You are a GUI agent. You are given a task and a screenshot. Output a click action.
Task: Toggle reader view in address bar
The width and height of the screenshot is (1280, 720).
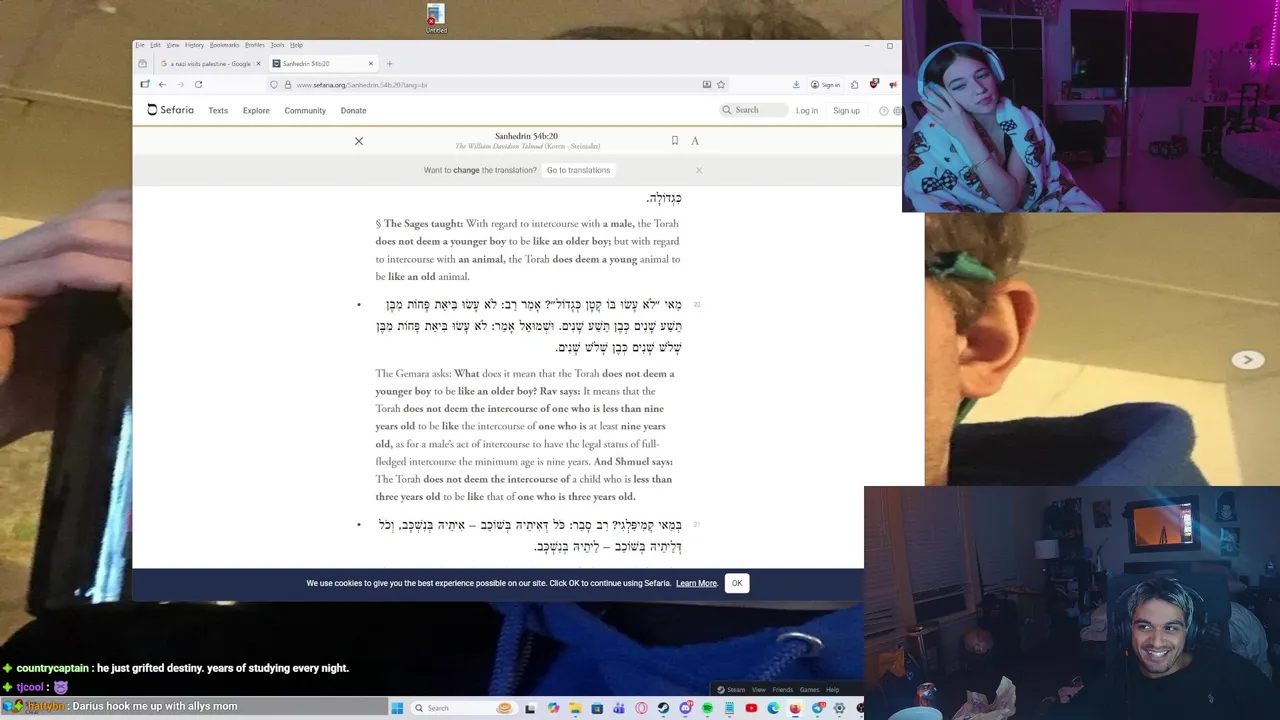[707, 85]
